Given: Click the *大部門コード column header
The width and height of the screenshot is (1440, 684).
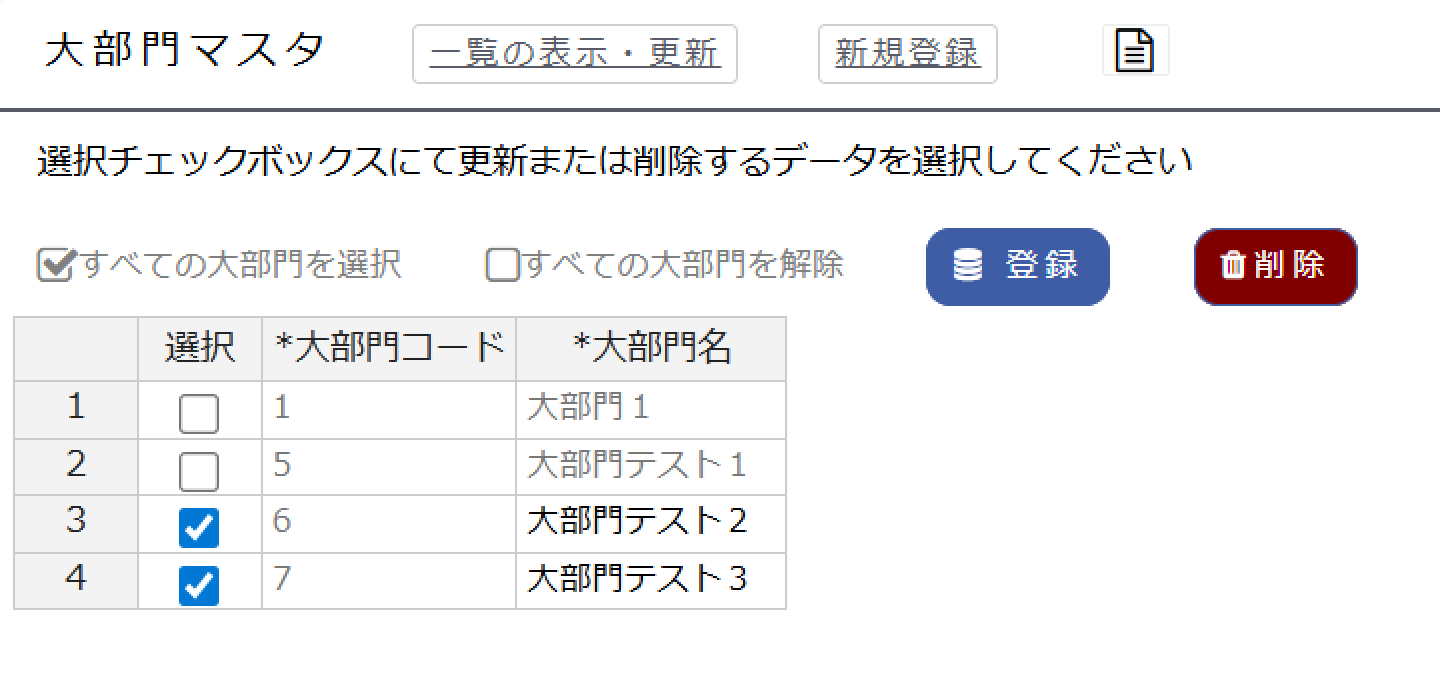Looking at the screenshot, I should 388,349.
